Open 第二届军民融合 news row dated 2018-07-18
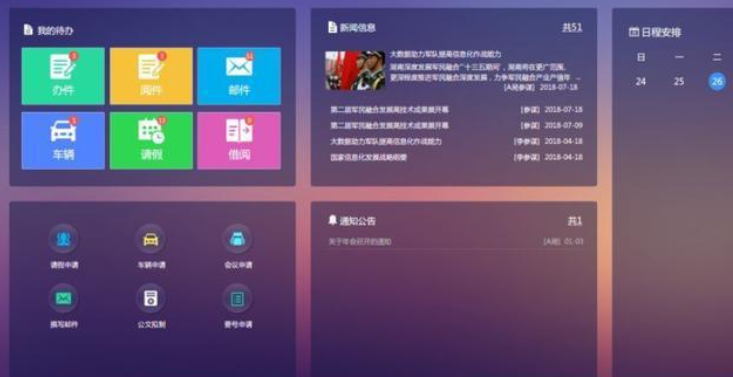The image size is (733, 377). (x=456, y=109)
